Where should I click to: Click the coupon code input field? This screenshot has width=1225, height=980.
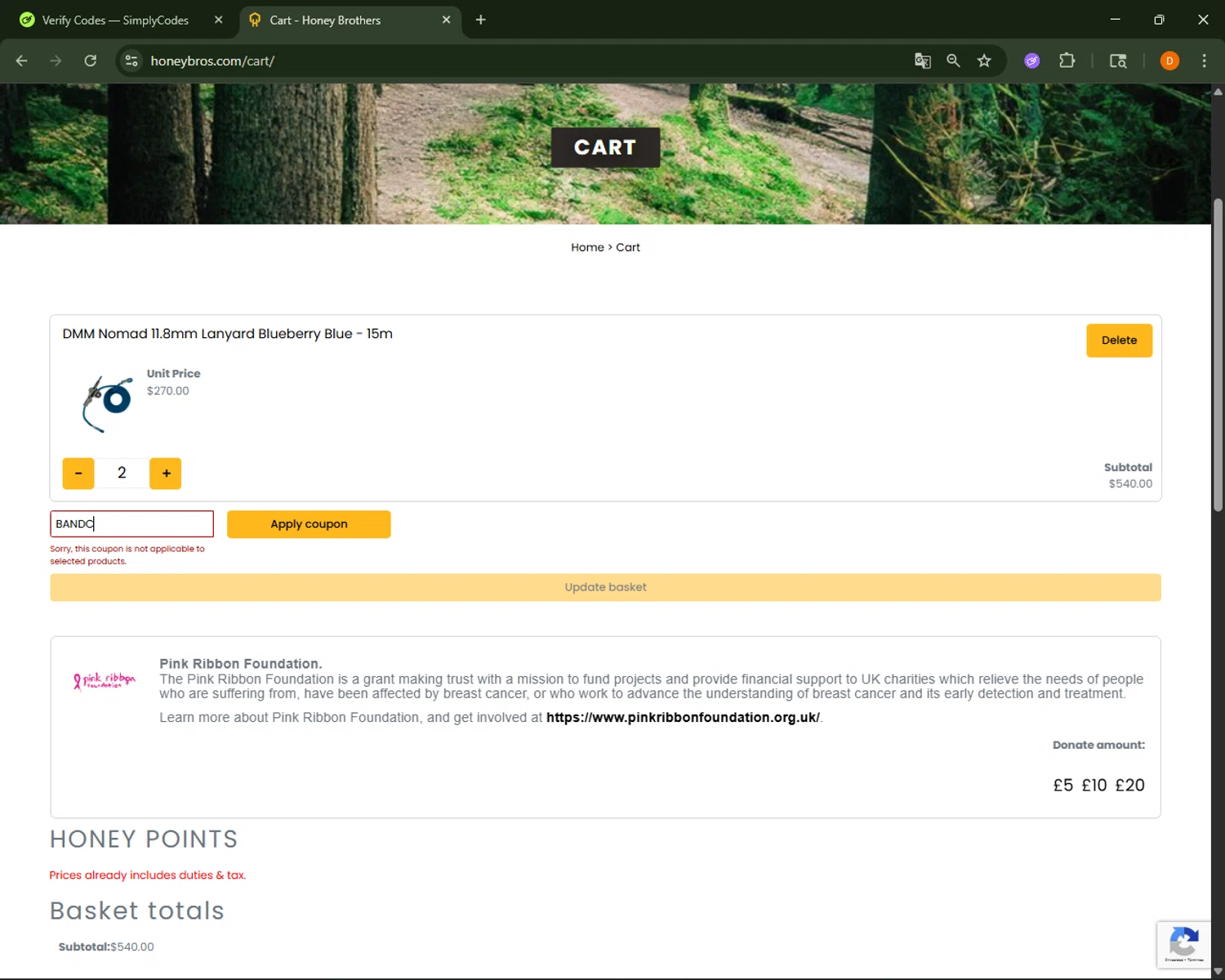click(x=131, y=524)
